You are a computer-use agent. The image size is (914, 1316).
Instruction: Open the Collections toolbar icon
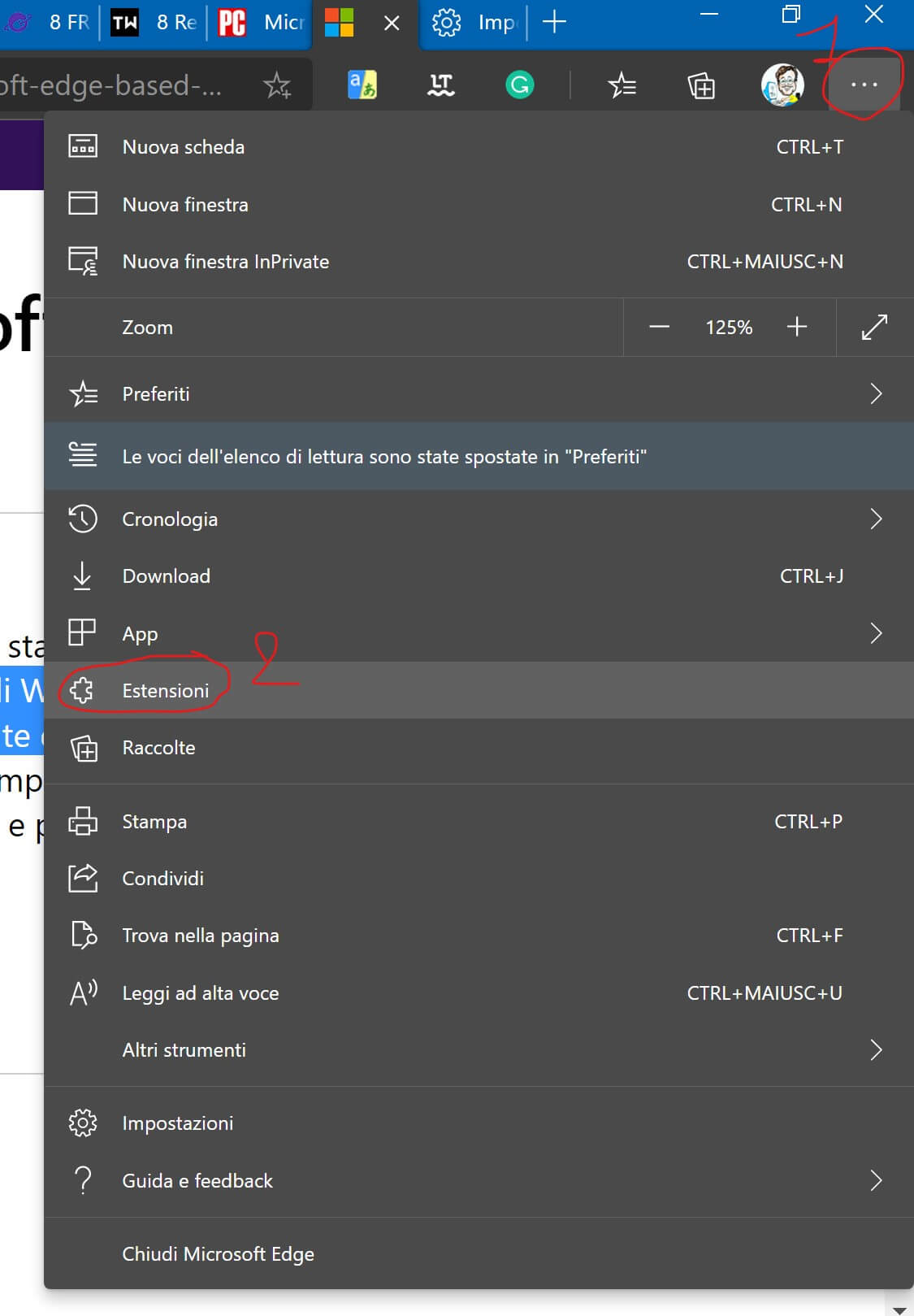701,85
